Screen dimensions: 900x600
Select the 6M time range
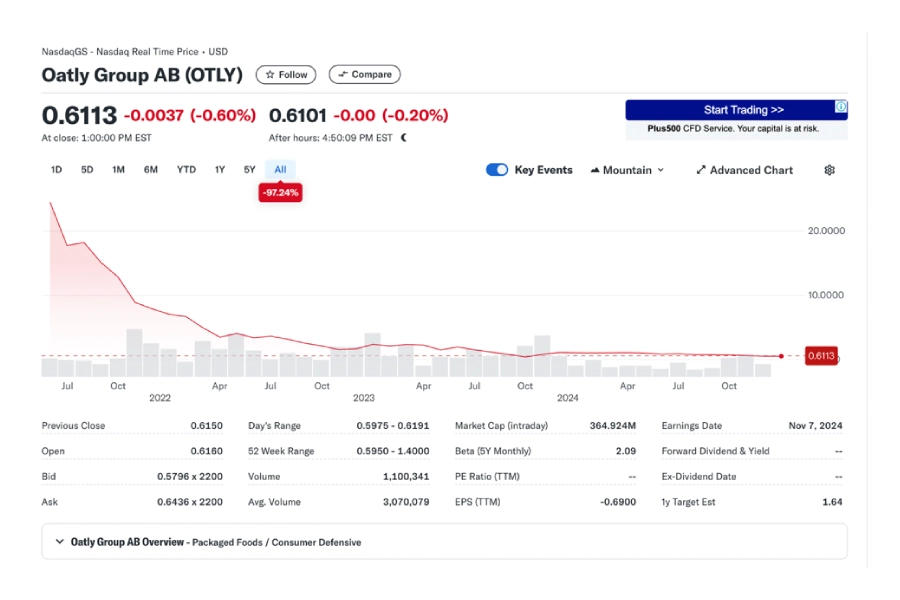pos(150,169)
